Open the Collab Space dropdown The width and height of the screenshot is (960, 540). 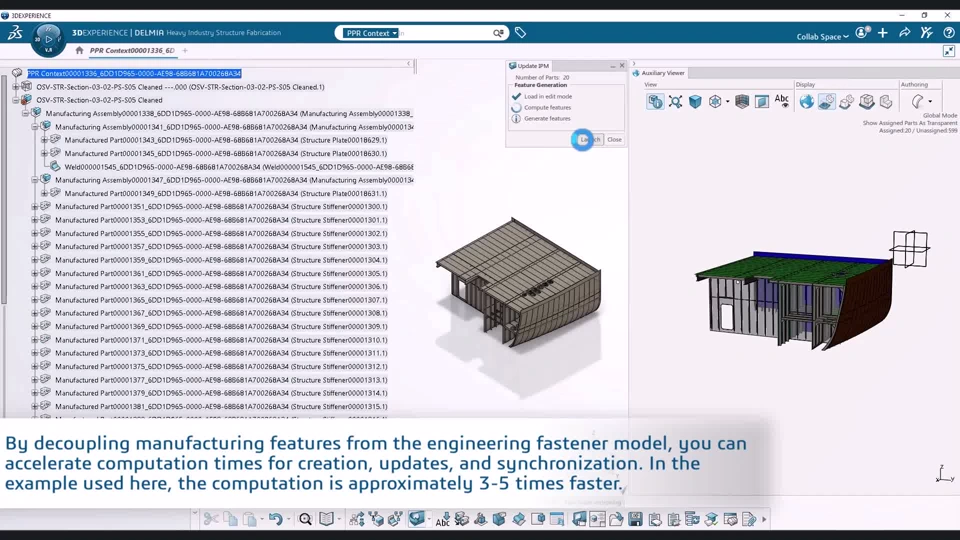coord(822,37)
